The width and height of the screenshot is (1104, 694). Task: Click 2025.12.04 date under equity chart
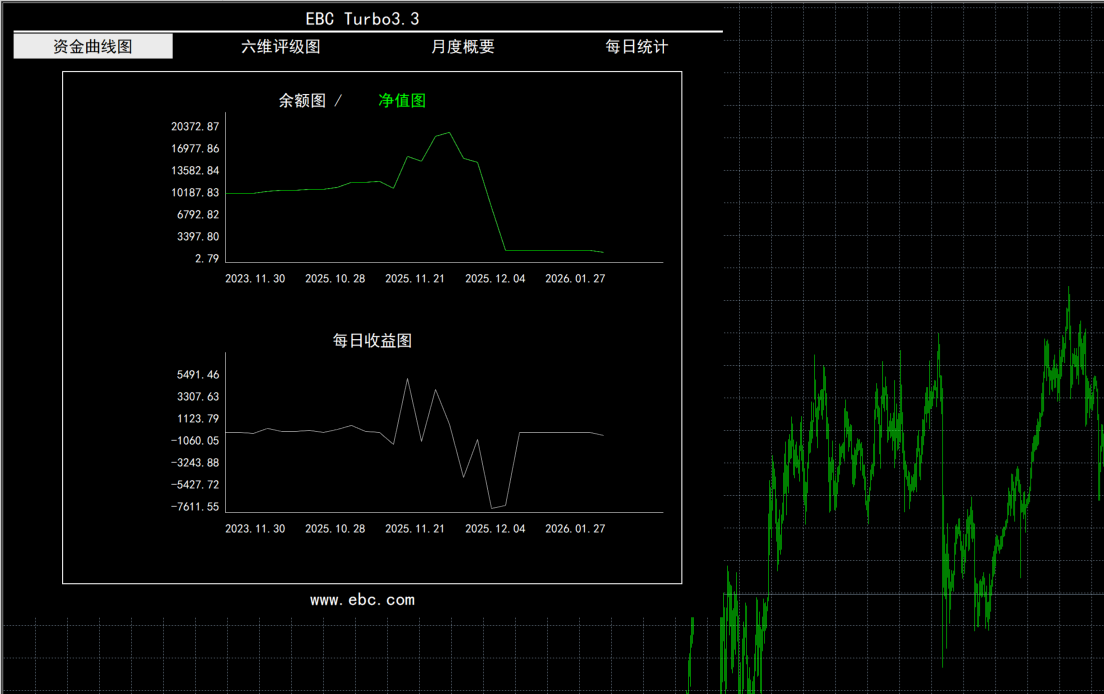tap(495, 279)
